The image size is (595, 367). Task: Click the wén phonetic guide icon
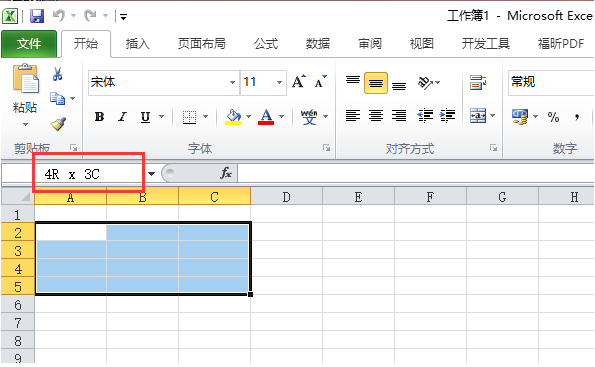tap(309, 117)
